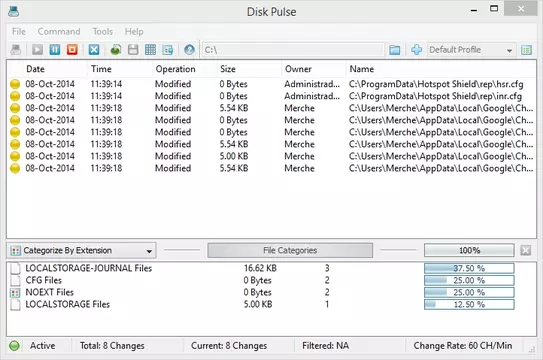Open the charts icon in the toolbar
The image size is (543, 360).
click(x=116, y=50)
